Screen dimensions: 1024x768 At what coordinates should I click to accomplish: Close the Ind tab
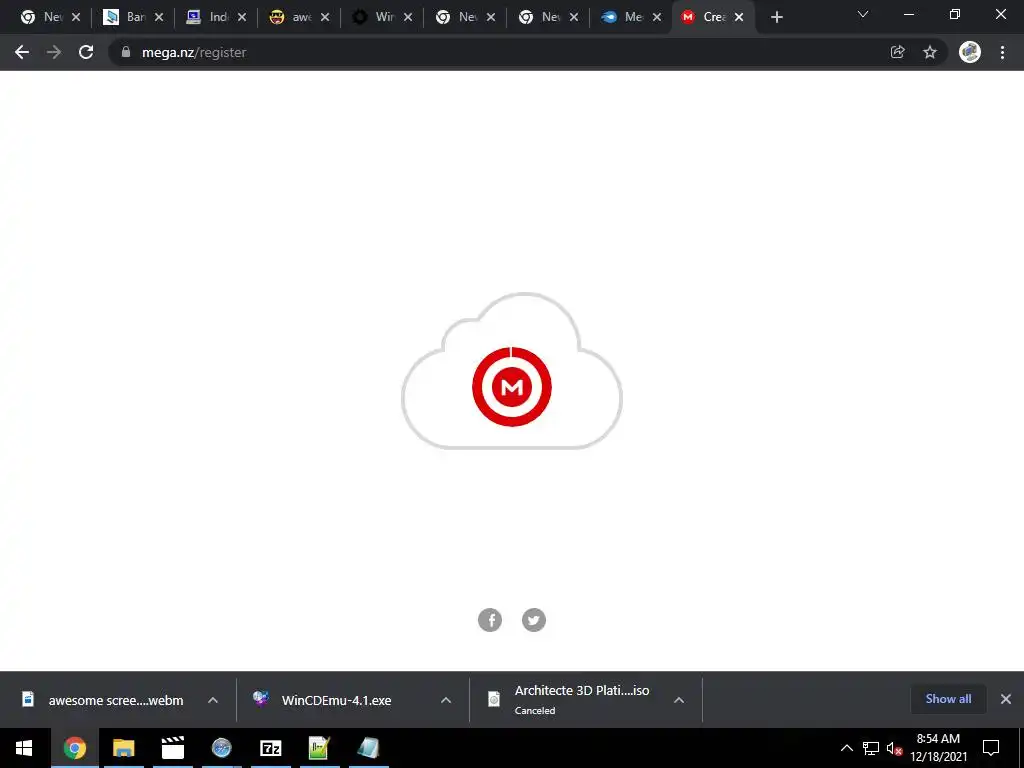pyautogui.click(x=242, y=18)
